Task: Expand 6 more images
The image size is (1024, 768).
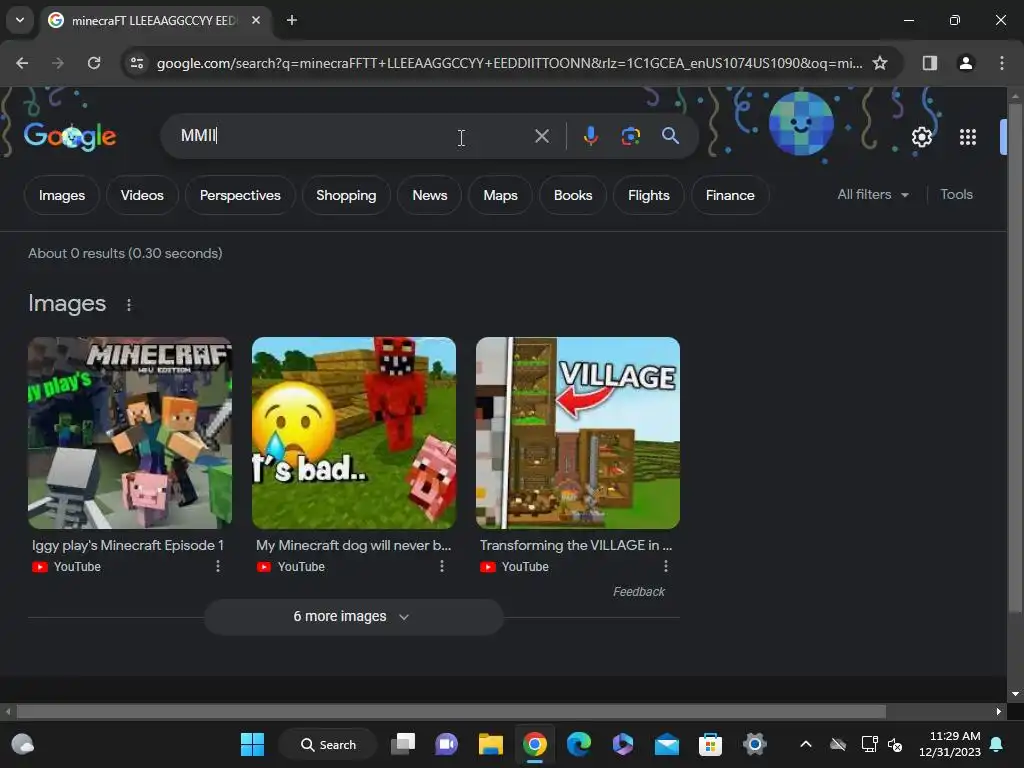Action: [353, 616]
